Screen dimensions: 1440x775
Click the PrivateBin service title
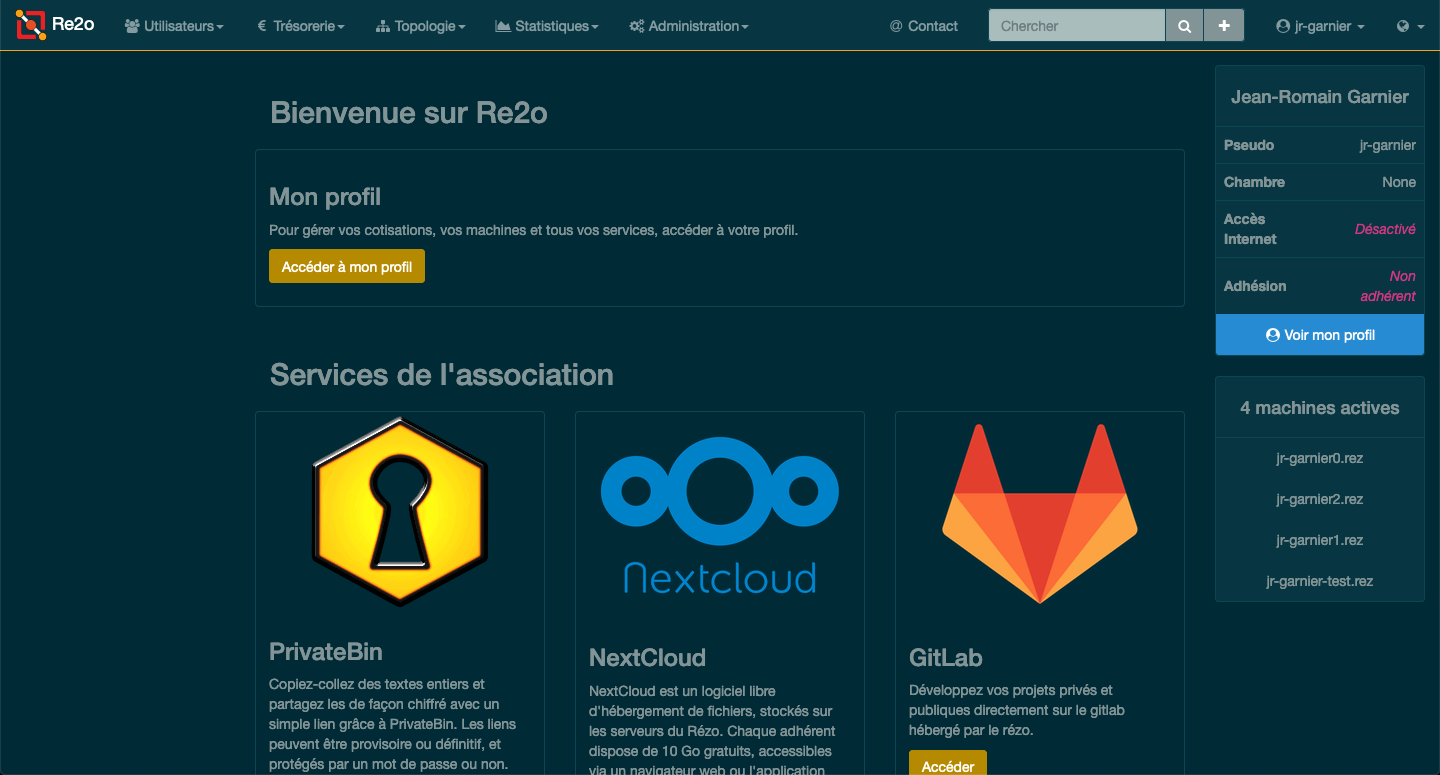tap(326, 652)
